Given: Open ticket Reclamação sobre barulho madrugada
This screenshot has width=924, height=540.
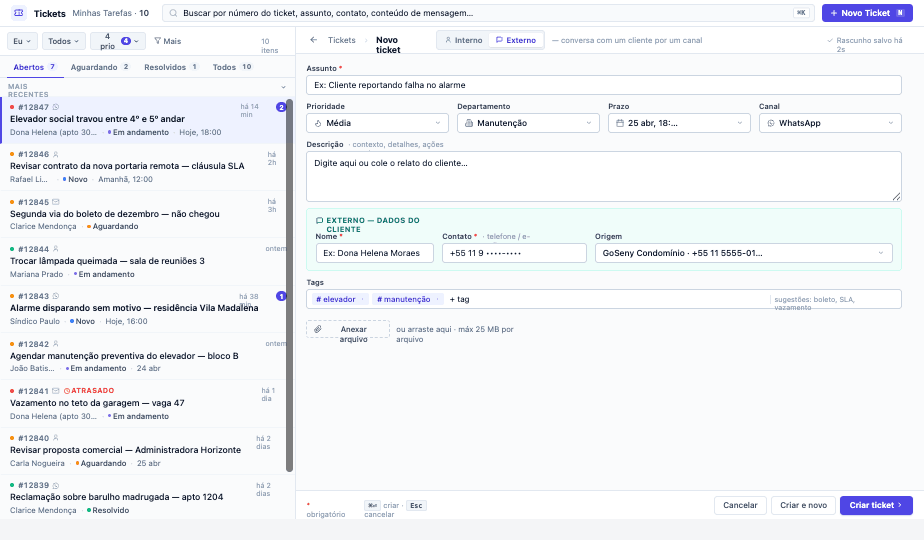Looking at the screenshot, I should point(143,498).
